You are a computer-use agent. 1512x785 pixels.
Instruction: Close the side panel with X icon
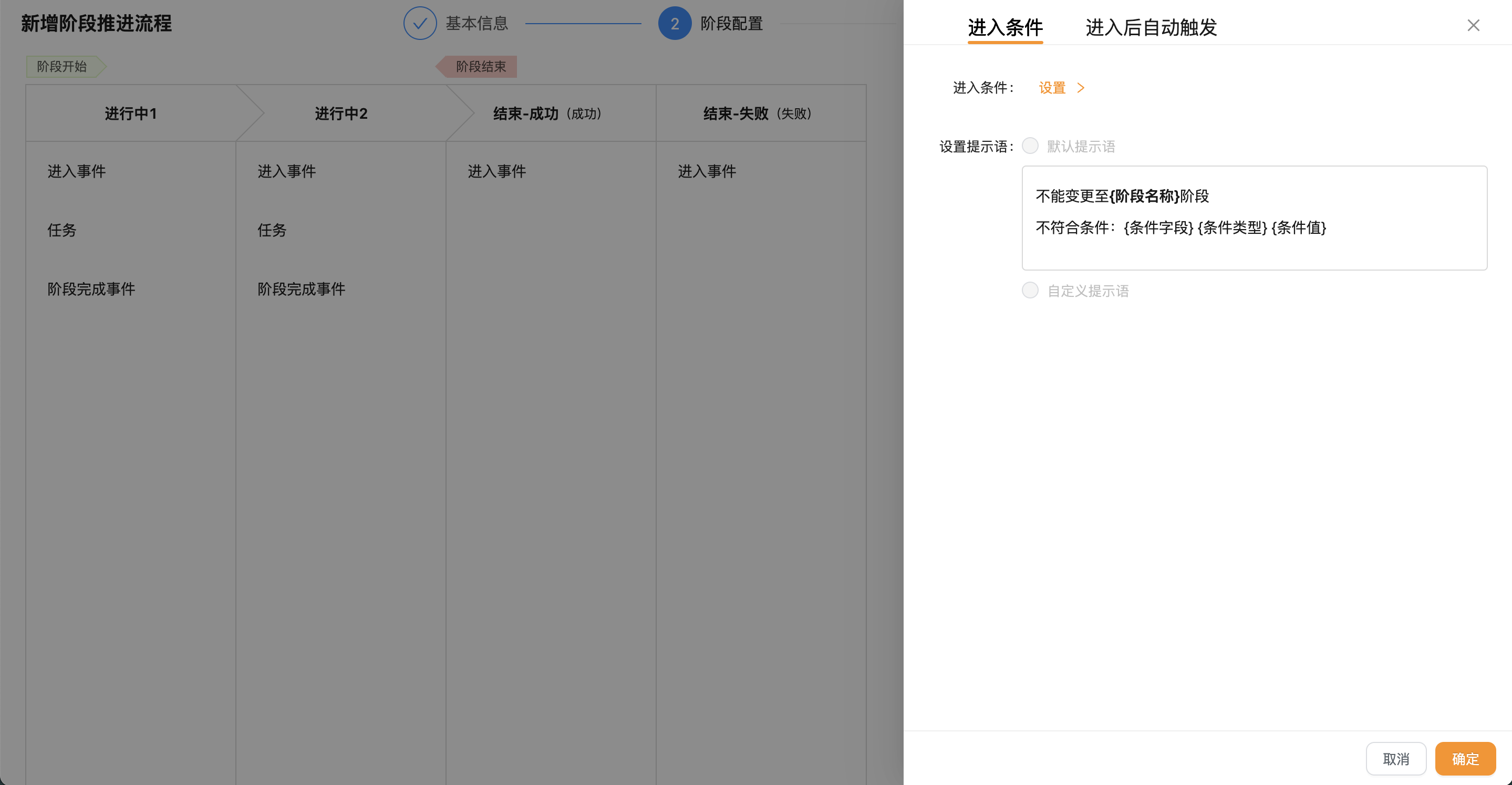(1473, 25)
